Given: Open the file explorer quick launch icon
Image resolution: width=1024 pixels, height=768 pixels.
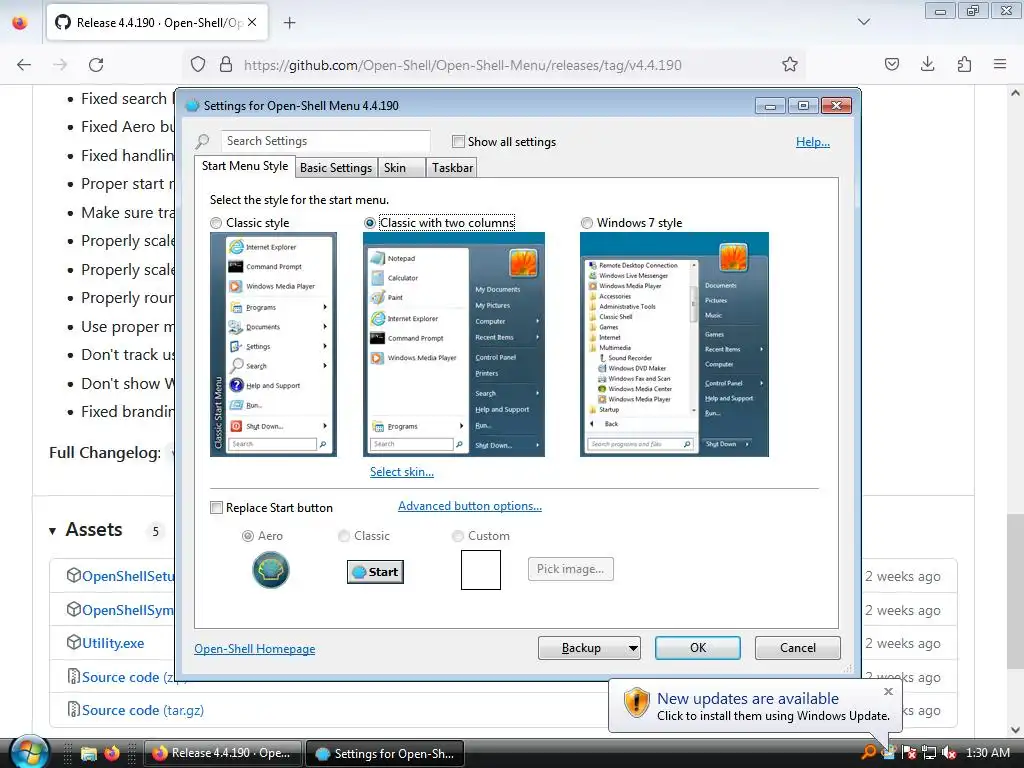Looking at the screenshot, I should [x=88, y=753].
